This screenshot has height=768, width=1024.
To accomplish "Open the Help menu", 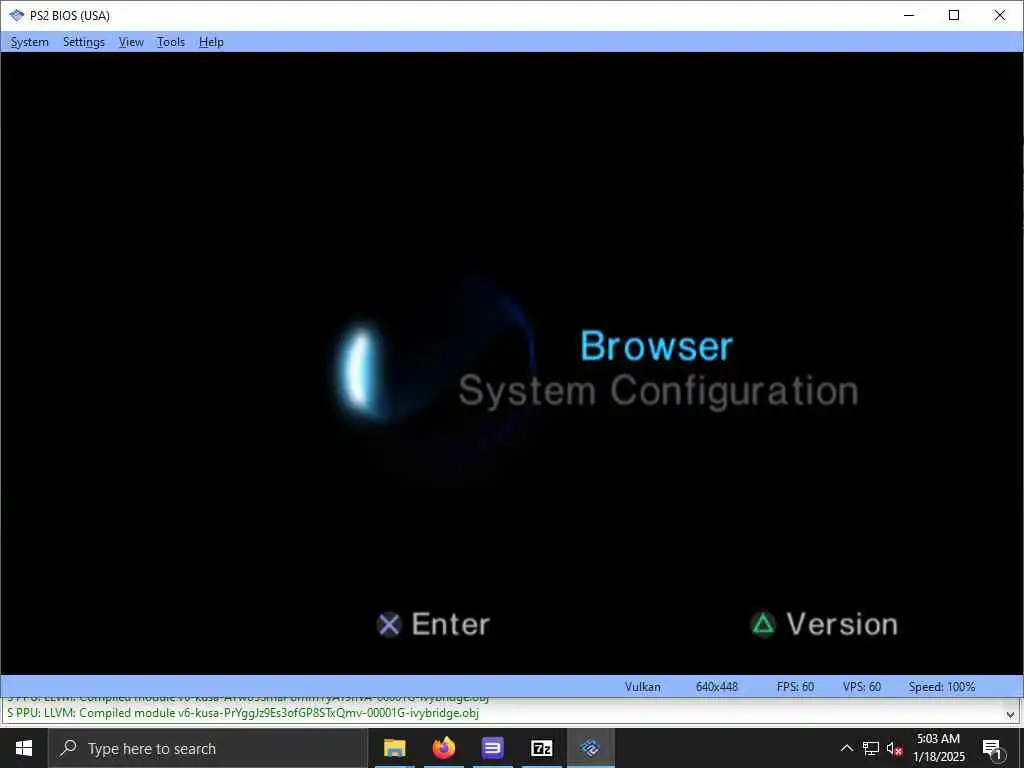I will [211, 42].
